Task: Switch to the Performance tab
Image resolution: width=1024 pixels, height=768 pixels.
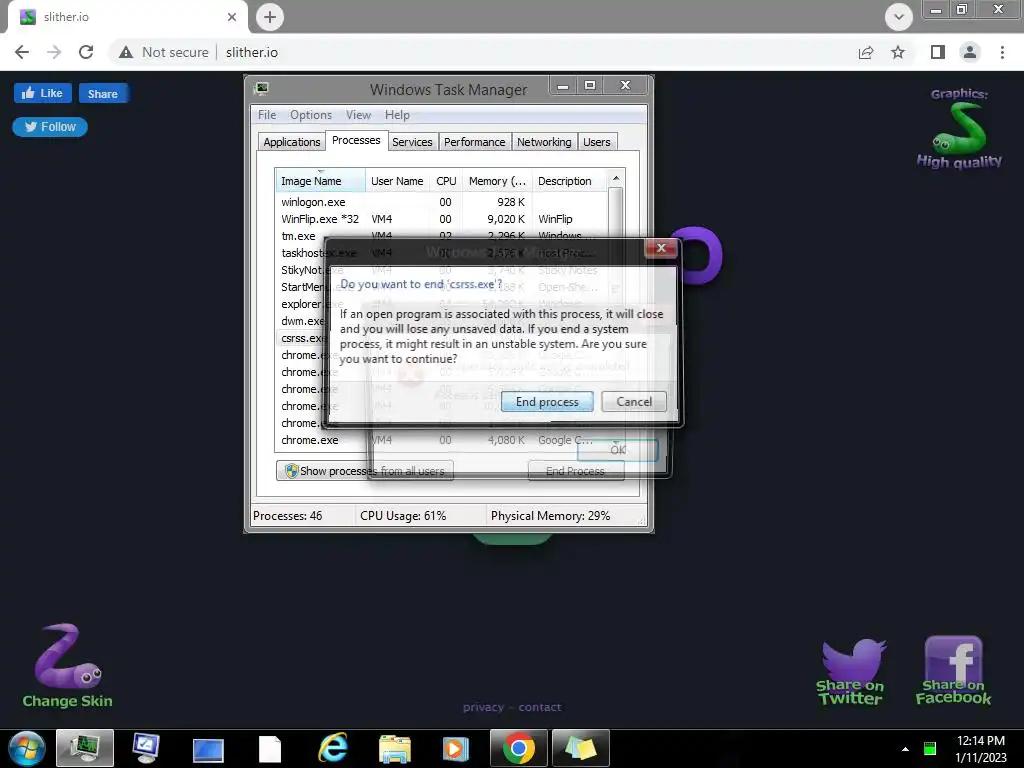Action: (474, 142)
